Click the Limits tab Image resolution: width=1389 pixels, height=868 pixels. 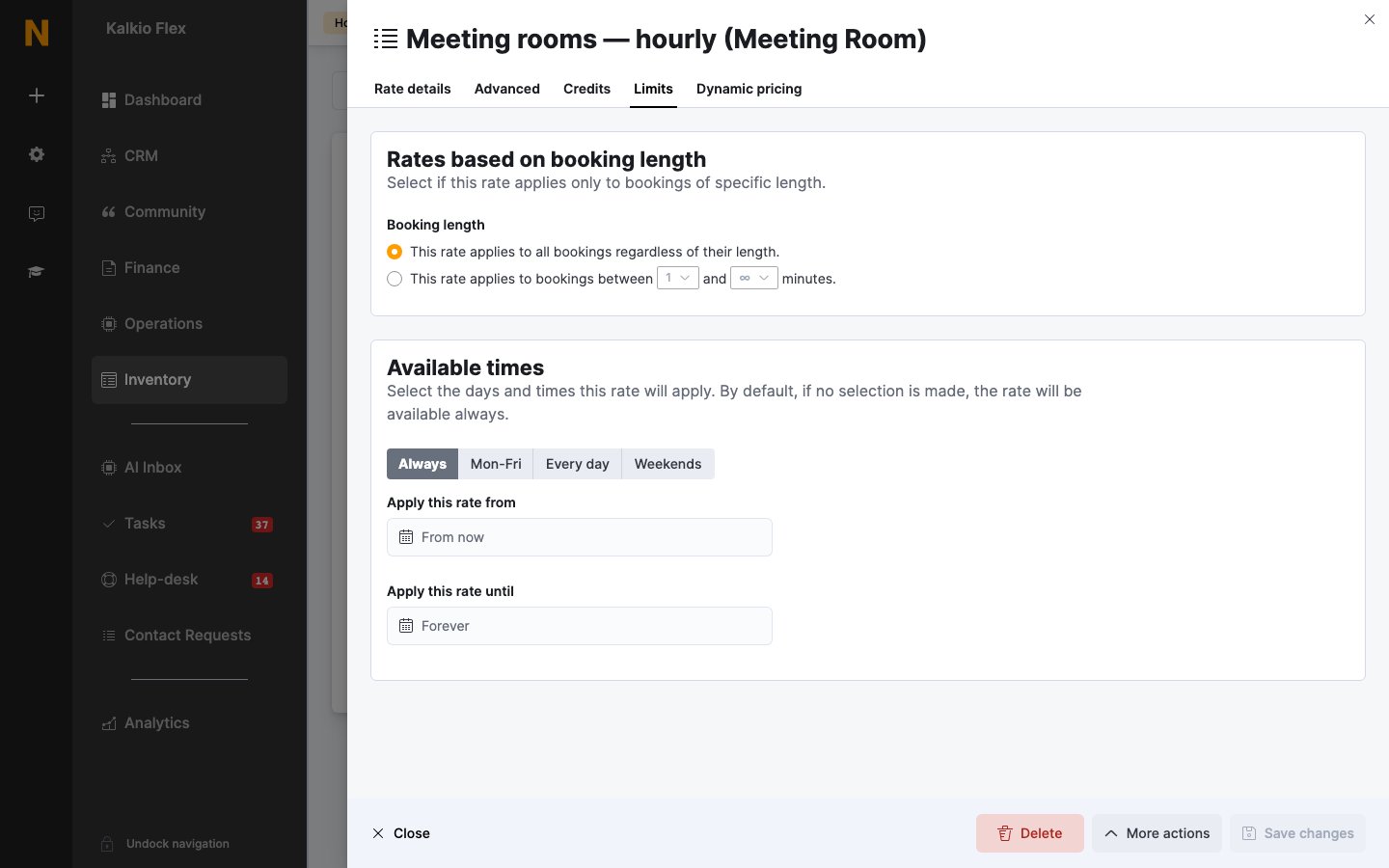point(653,89)
